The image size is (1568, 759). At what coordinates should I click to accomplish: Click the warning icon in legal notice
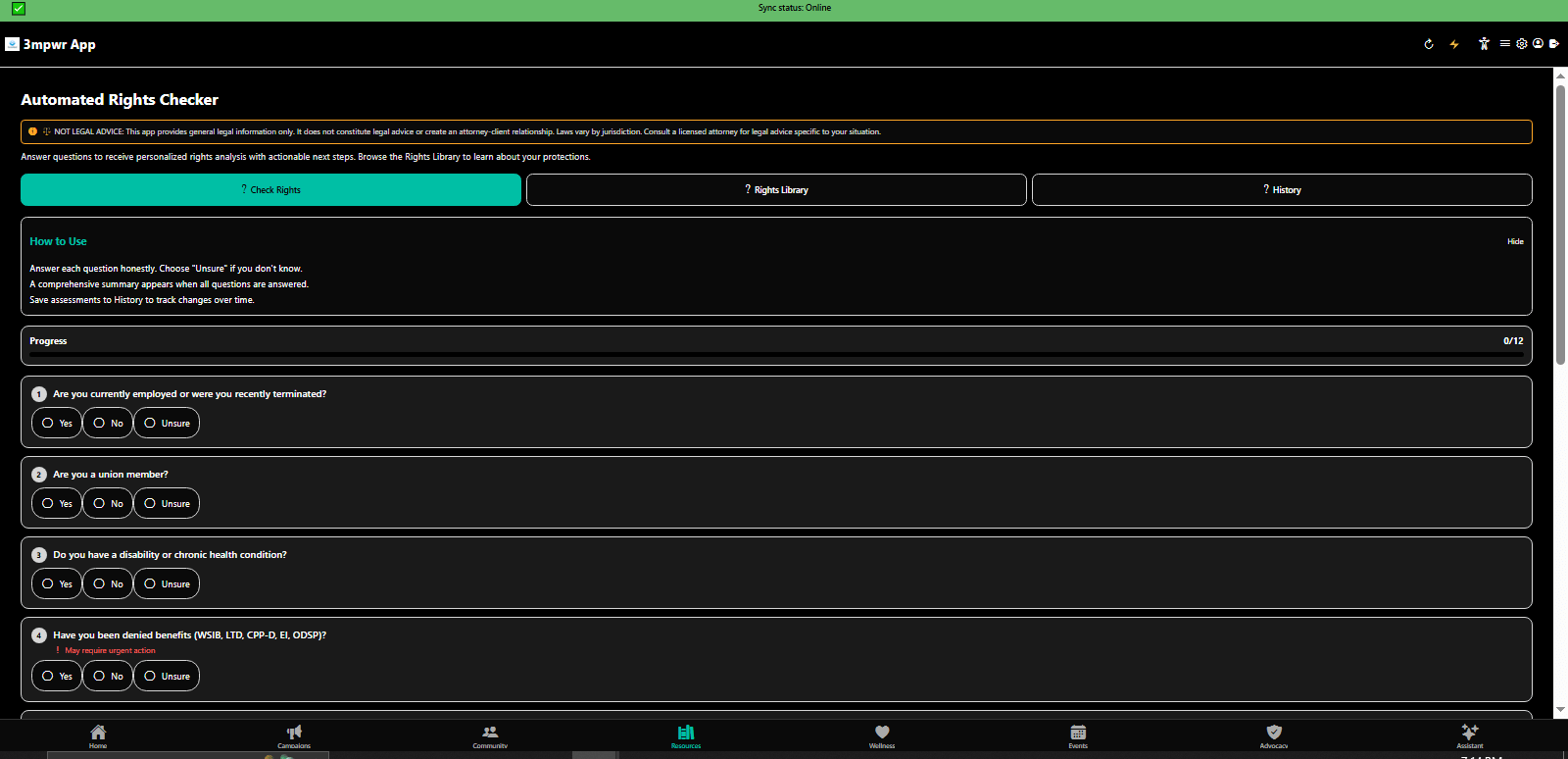pyautogui.click(x=32, y=131)
